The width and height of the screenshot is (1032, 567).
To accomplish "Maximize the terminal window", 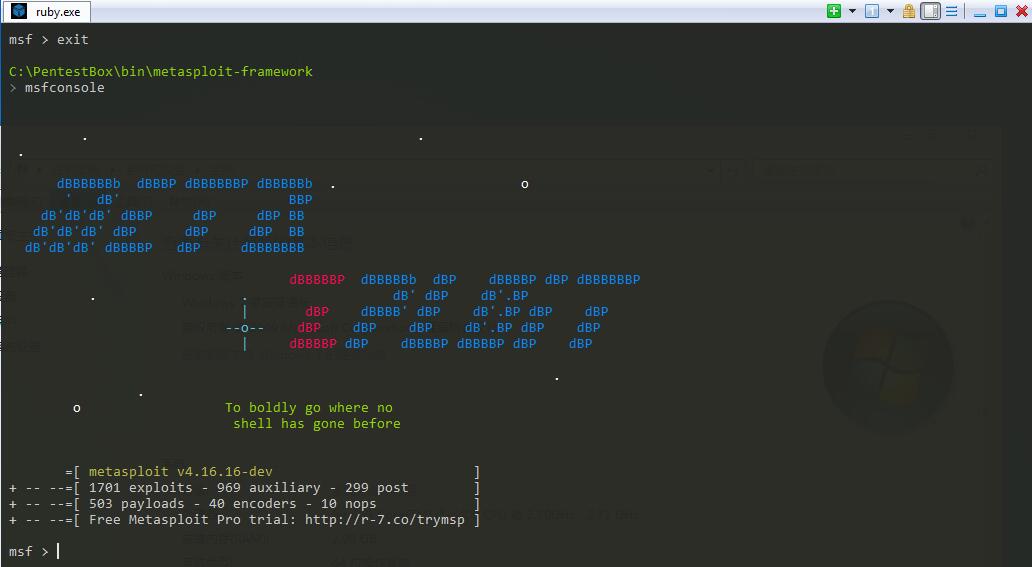I will coord(1001,11).
